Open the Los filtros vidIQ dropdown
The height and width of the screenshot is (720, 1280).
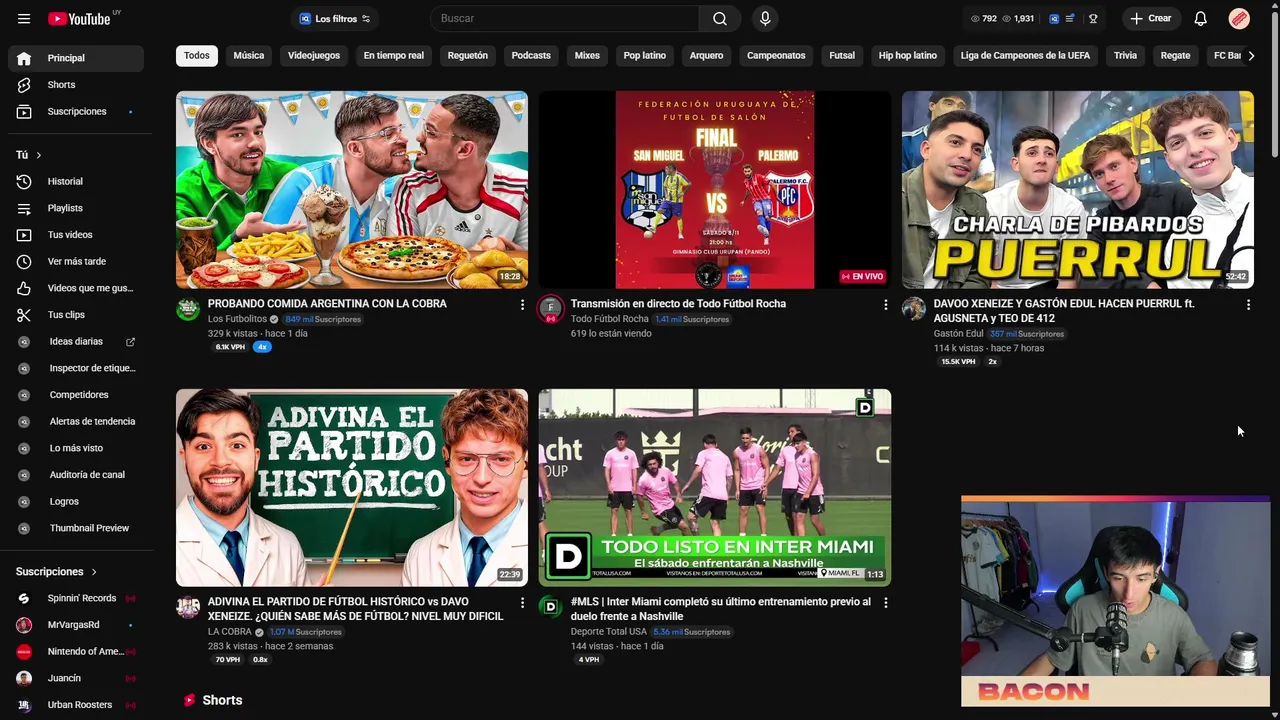(x=334, y=19)
